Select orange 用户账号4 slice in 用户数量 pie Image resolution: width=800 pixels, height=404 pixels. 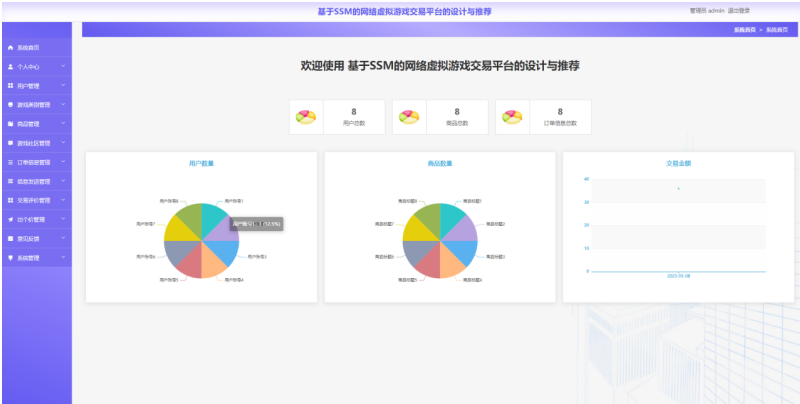[211, 264]
